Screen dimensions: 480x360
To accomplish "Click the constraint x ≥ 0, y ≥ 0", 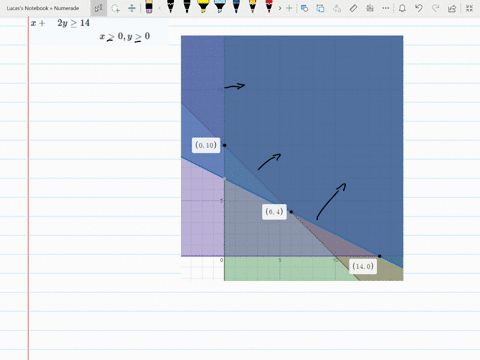I will (x=125, y=36).
